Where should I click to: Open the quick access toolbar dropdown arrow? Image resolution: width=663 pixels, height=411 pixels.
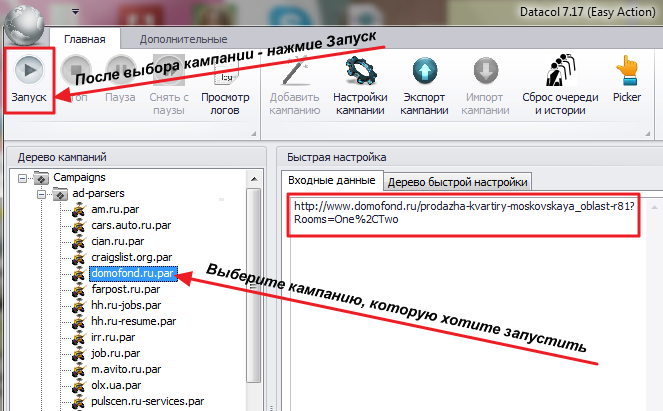(75, 11)
